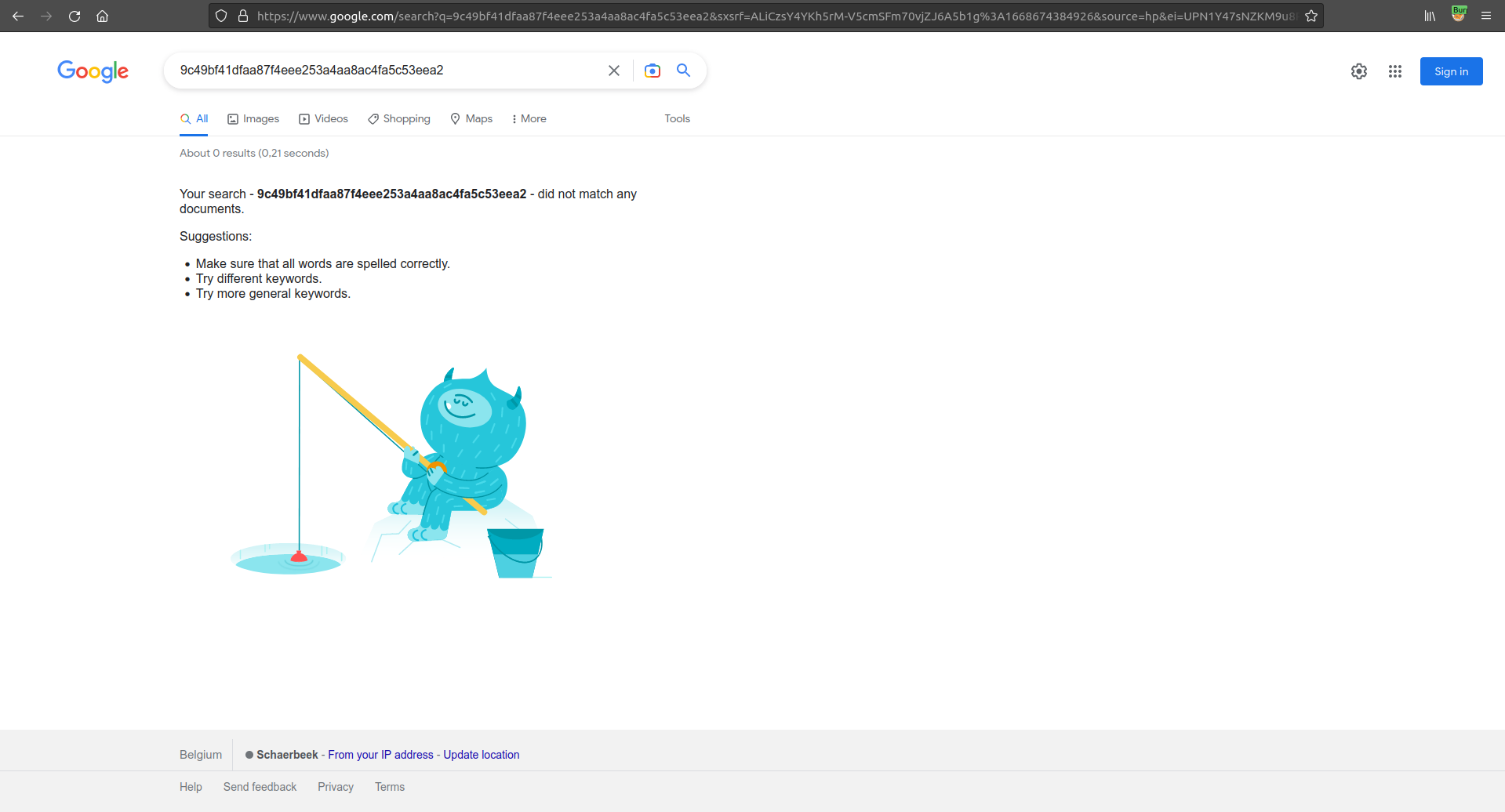Viewport: 1505px width, 812px height.
Task: Click 'About 0 results' stats text
Action: pyautogui.click(x=254, y=153)
